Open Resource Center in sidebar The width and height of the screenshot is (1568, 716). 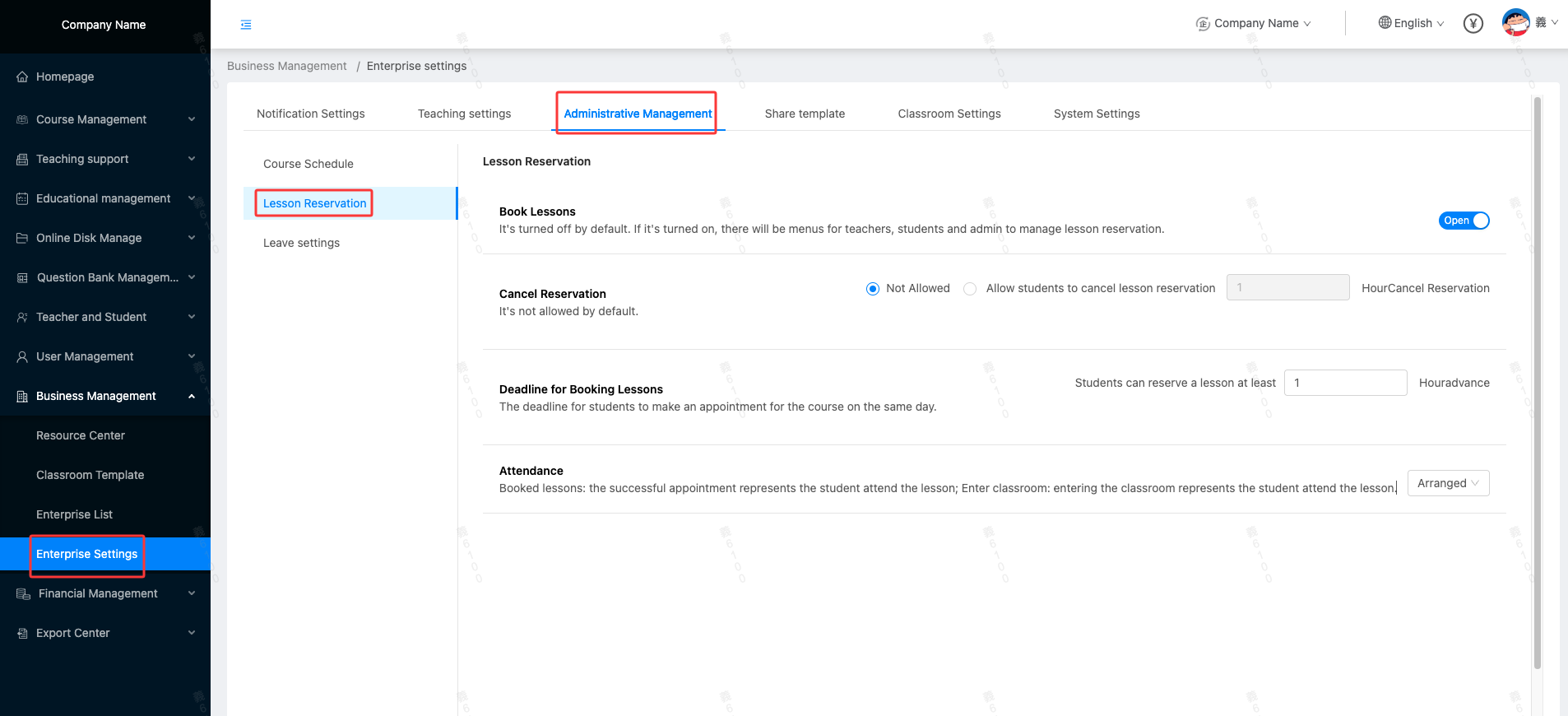click(x=81, y=435)
